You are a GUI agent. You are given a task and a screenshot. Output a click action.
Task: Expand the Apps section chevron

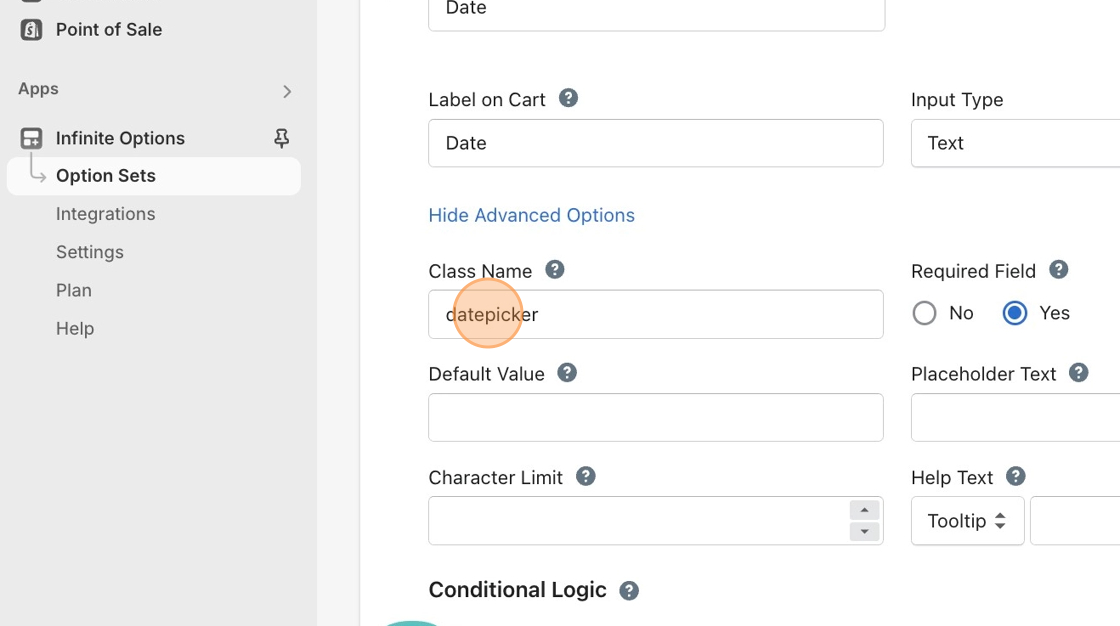(287, 92)
